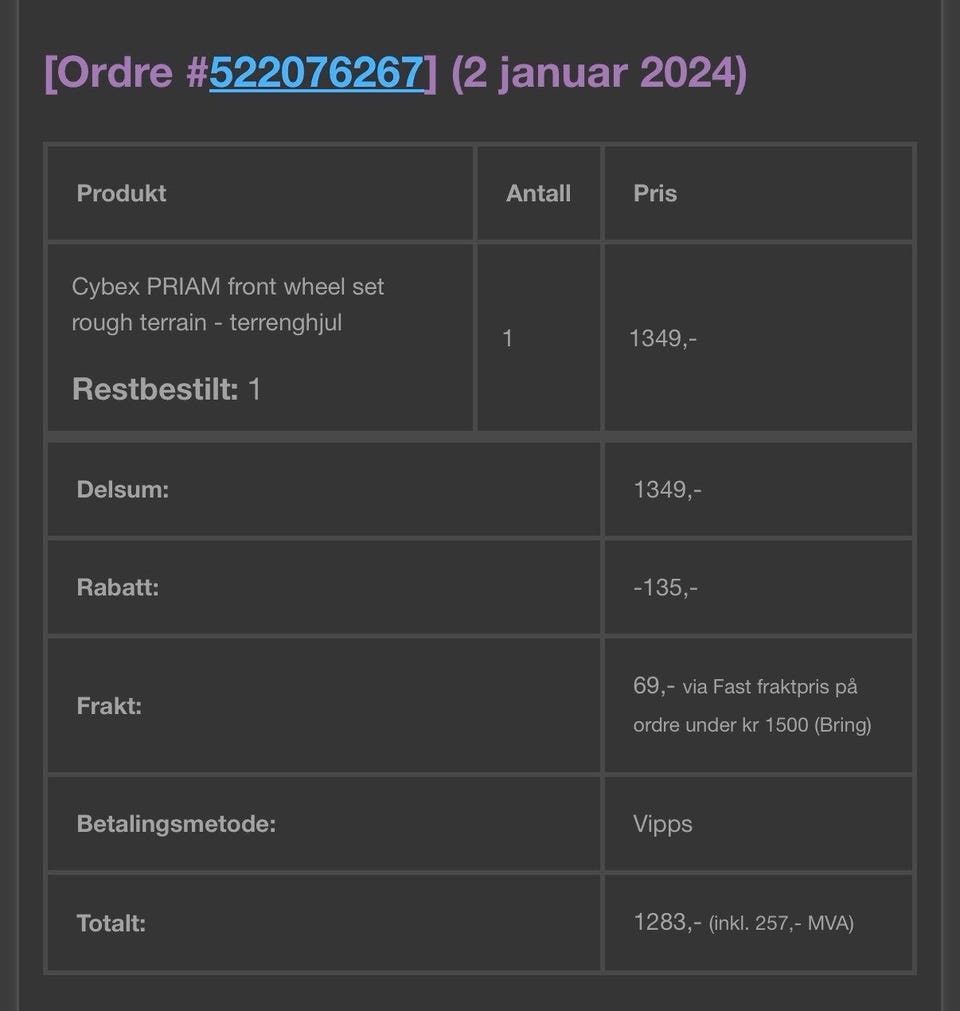Image resolution: width=960 pixels, height=1011 pixels.
Task: Click the product price 1349,- in Pris column
Action: [663, 338]
